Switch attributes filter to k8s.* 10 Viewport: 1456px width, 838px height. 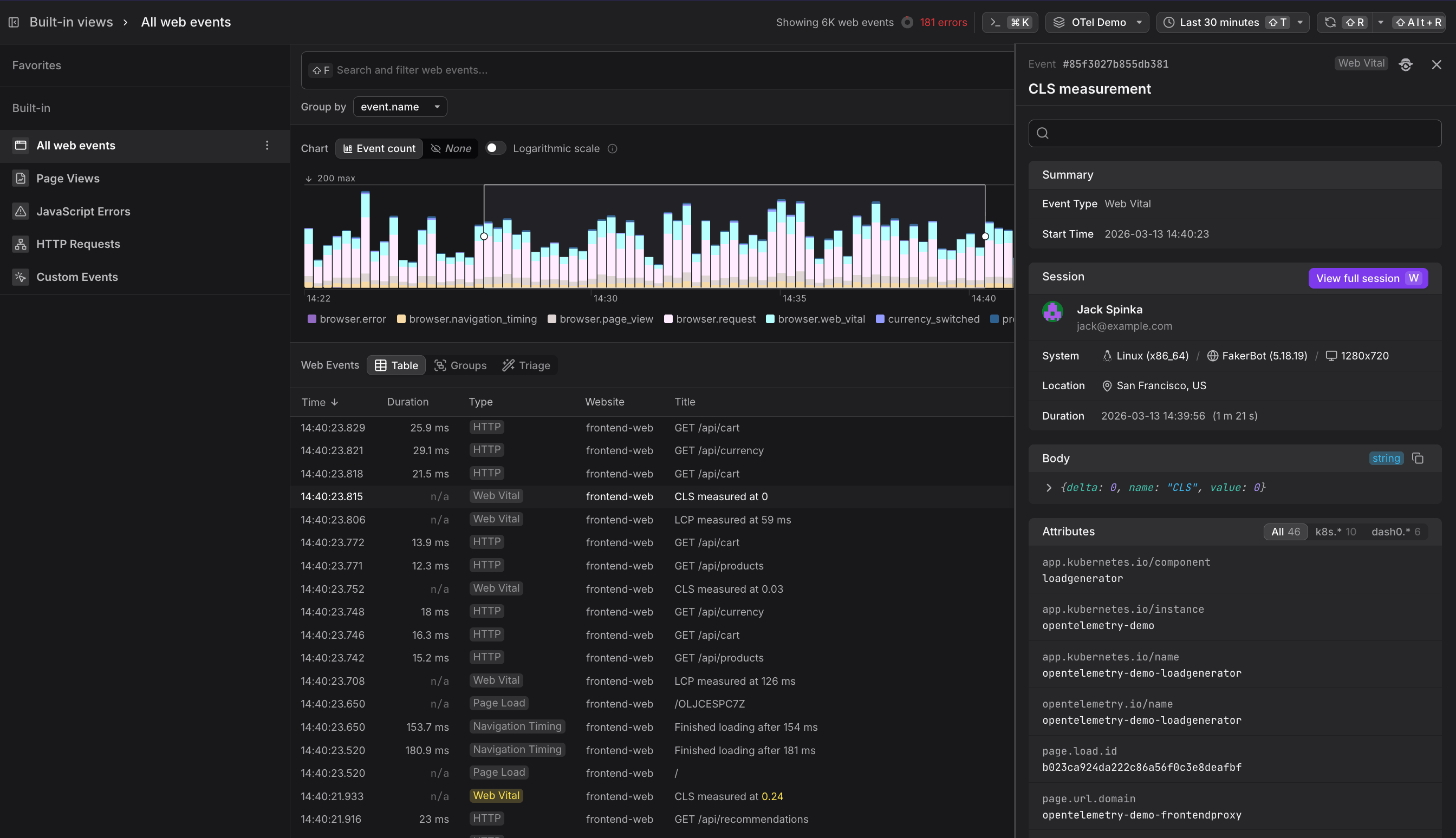tap(1336, 531)
